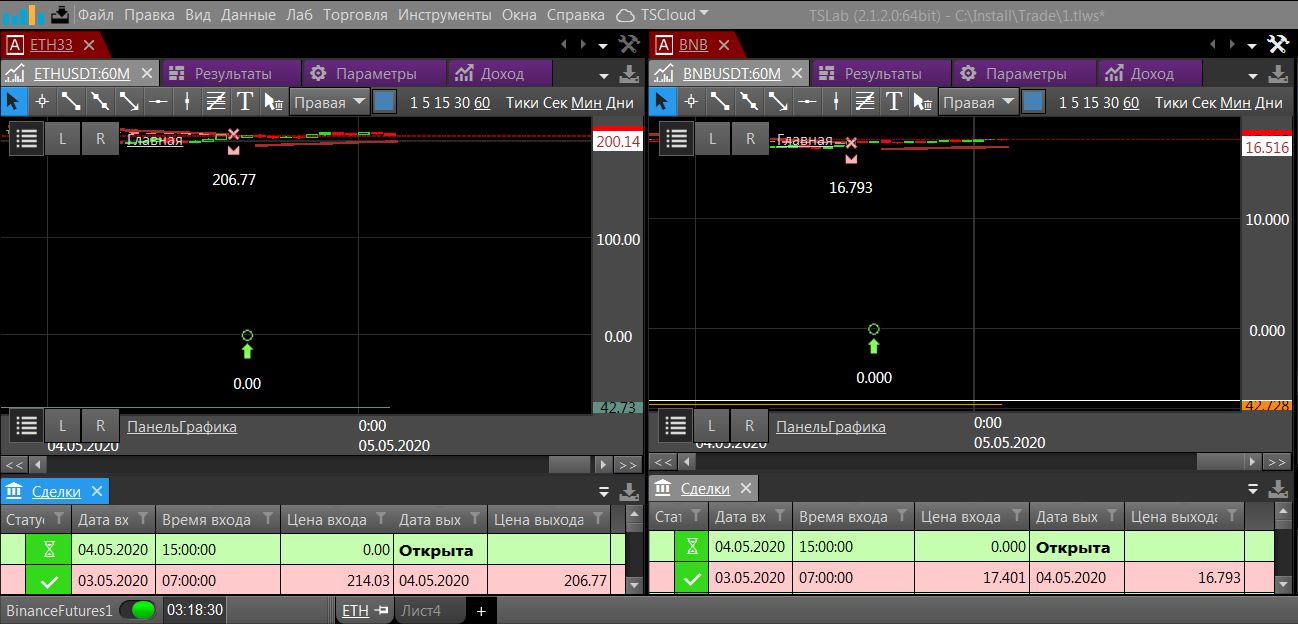Open filter for Время входа column in ETH trades
Screen dimensions: 1298x624
click(268, 519)
